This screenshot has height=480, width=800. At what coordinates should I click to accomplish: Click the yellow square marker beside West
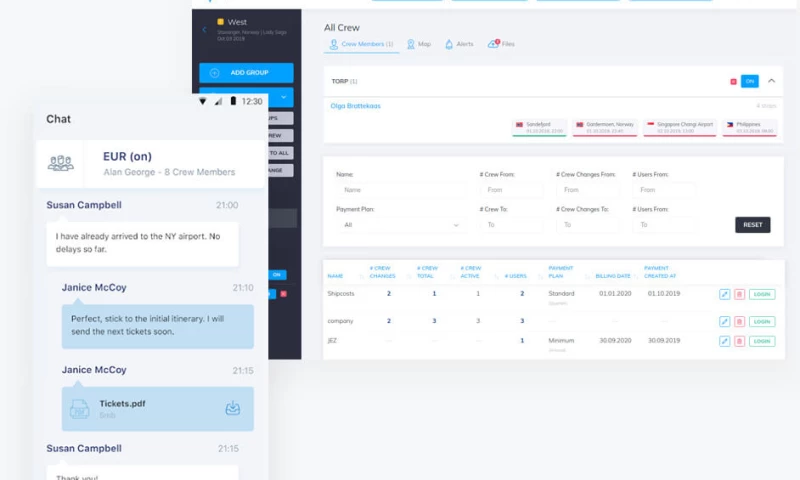[x=220, y=22]
